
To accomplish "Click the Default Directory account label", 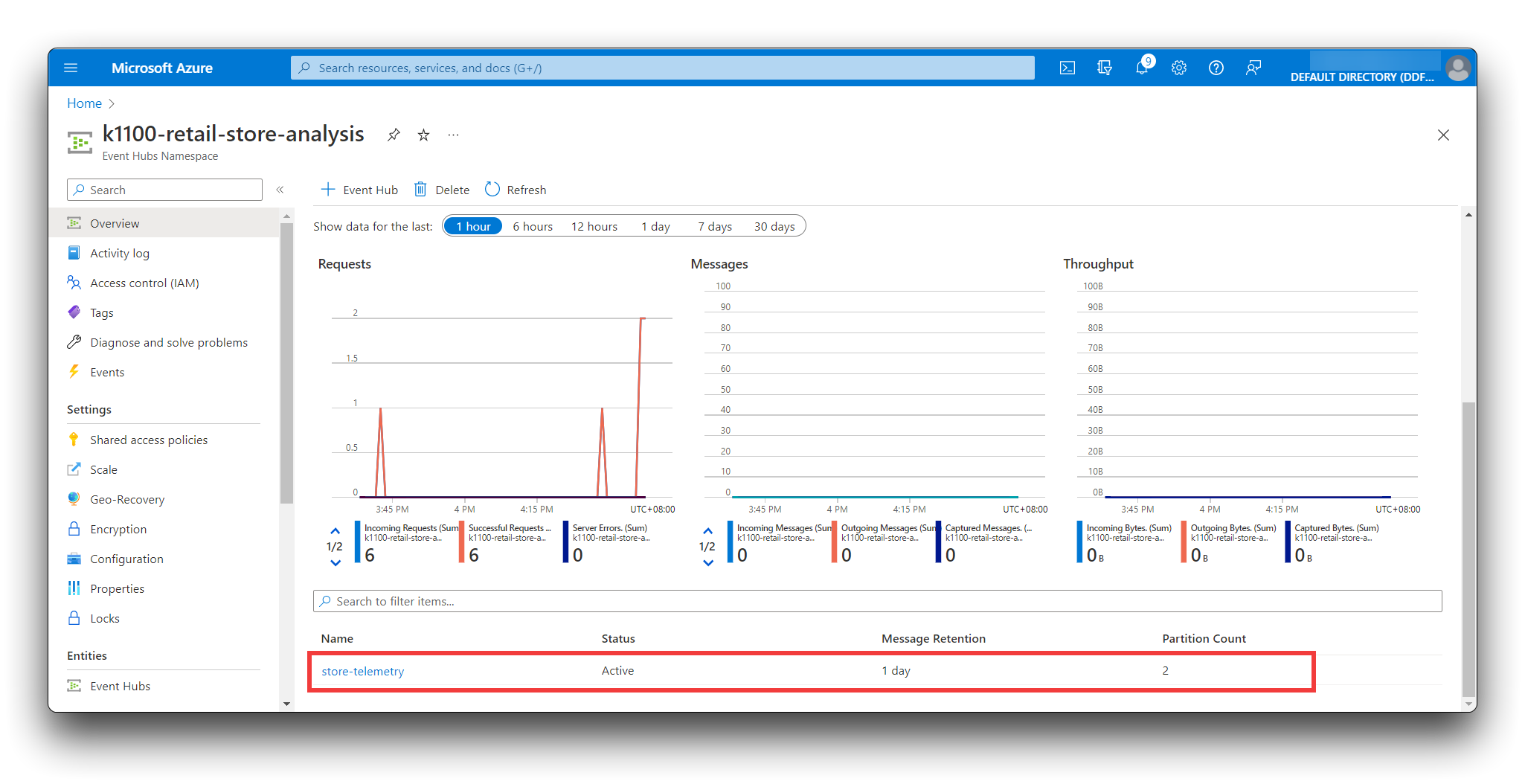I will pos(1361,77).
